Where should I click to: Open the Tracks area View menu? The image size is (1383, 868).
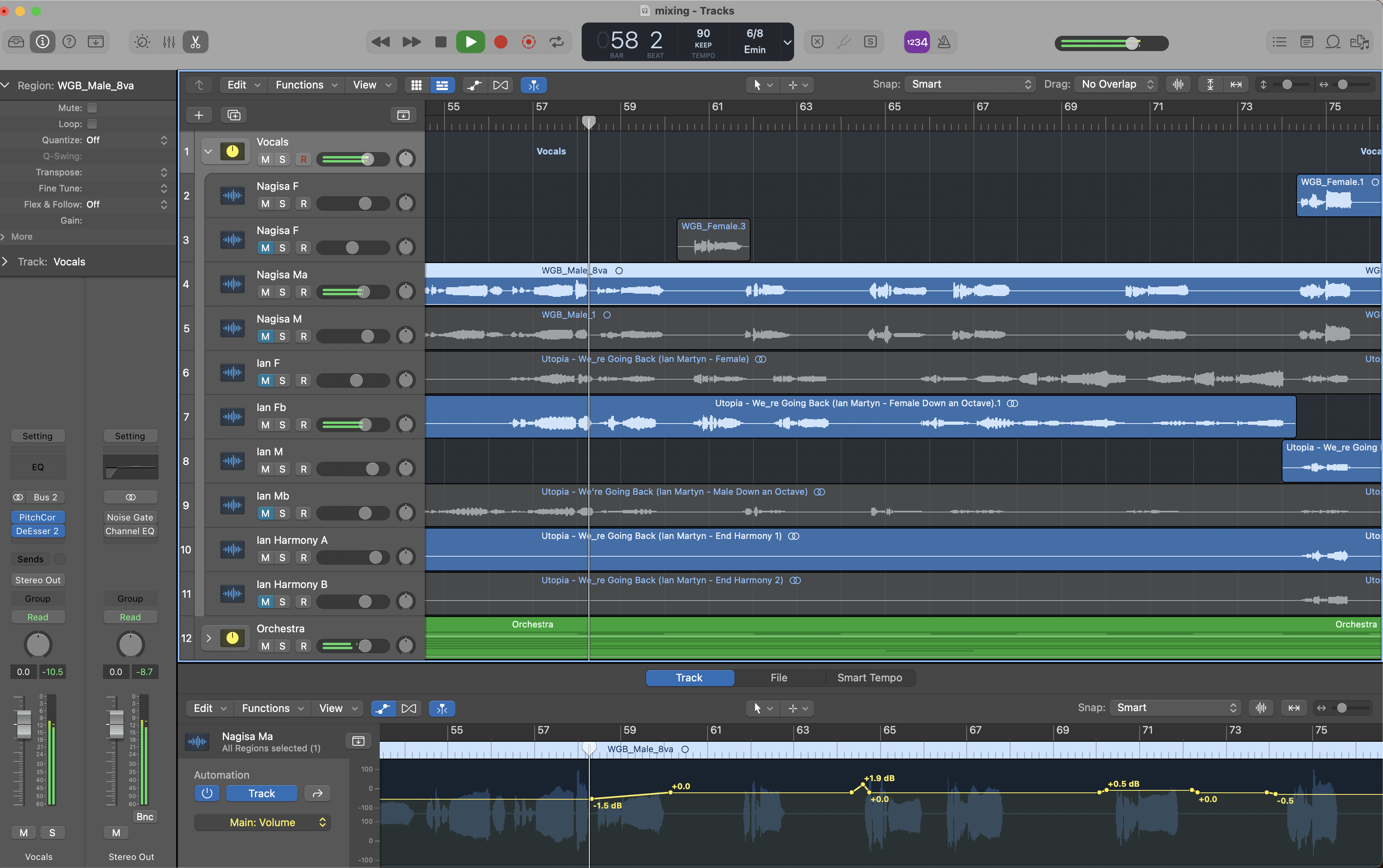(x=372, y=85)
